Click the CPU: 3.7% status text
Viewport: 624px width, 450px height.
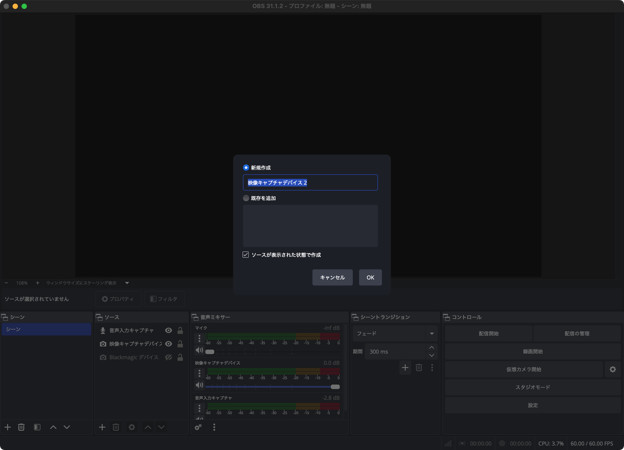(551, 443)
